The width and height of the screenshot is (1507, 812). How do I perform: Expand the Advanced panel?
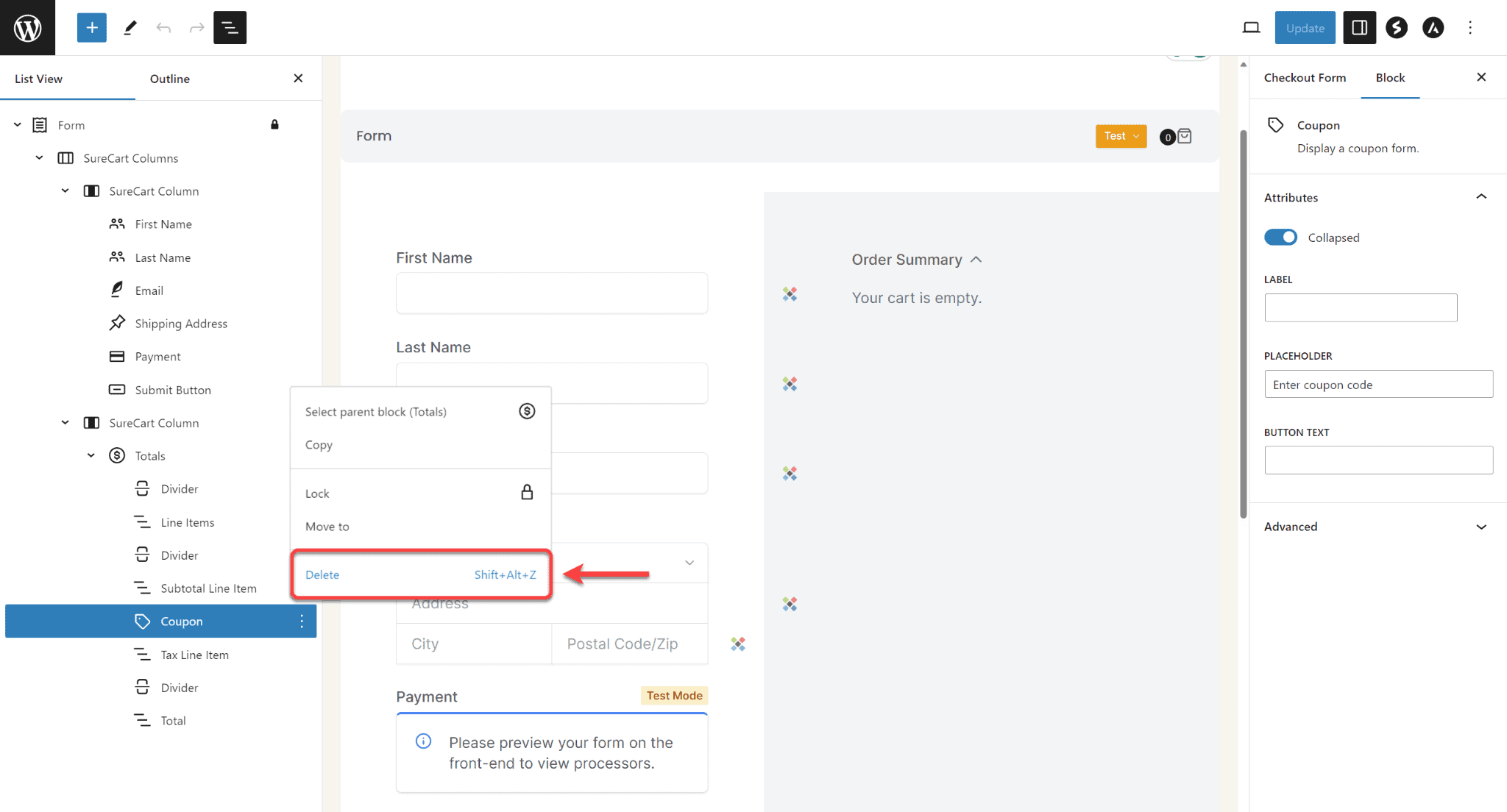click(x=1481, y=527)
